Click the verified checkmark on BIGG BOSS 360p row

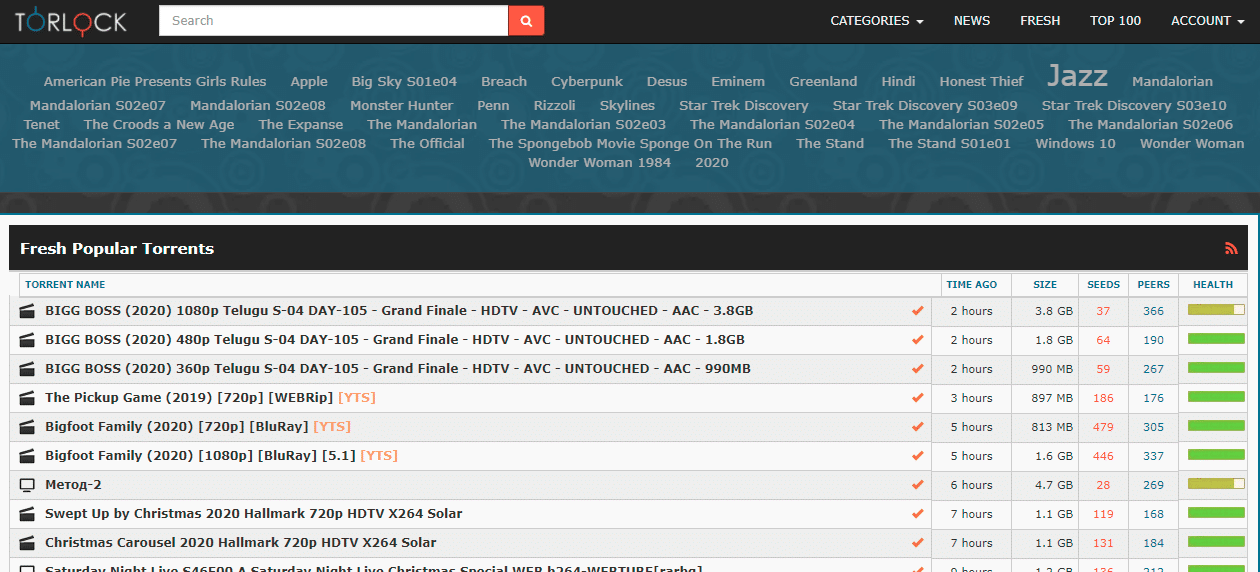pos(918,369)
